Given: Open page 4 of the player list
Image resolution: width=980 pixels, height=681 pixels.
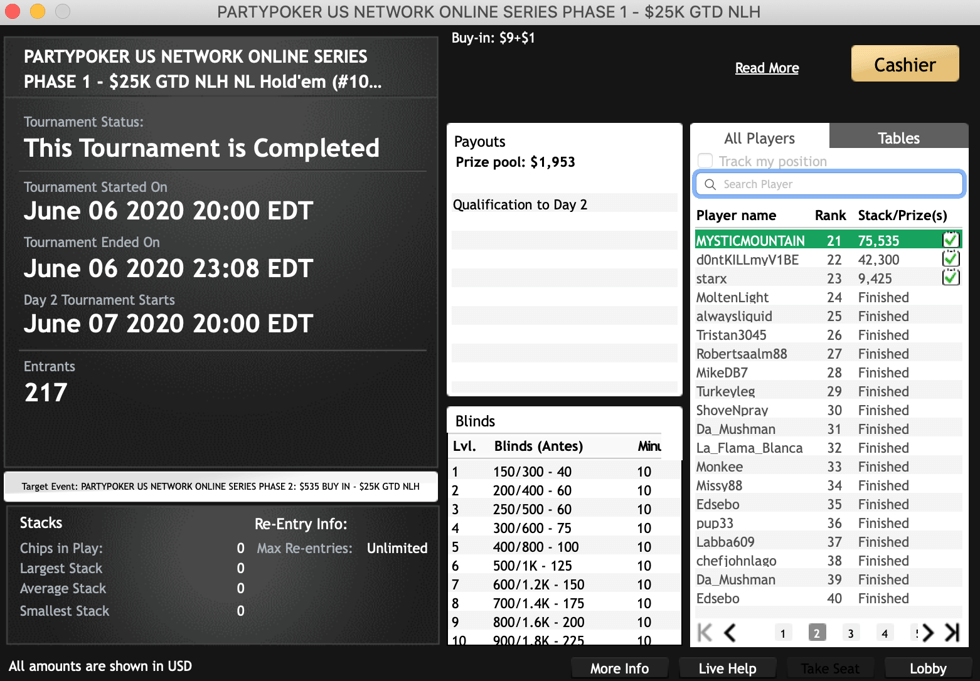Looking at the screenshot, I should point(884,633).
